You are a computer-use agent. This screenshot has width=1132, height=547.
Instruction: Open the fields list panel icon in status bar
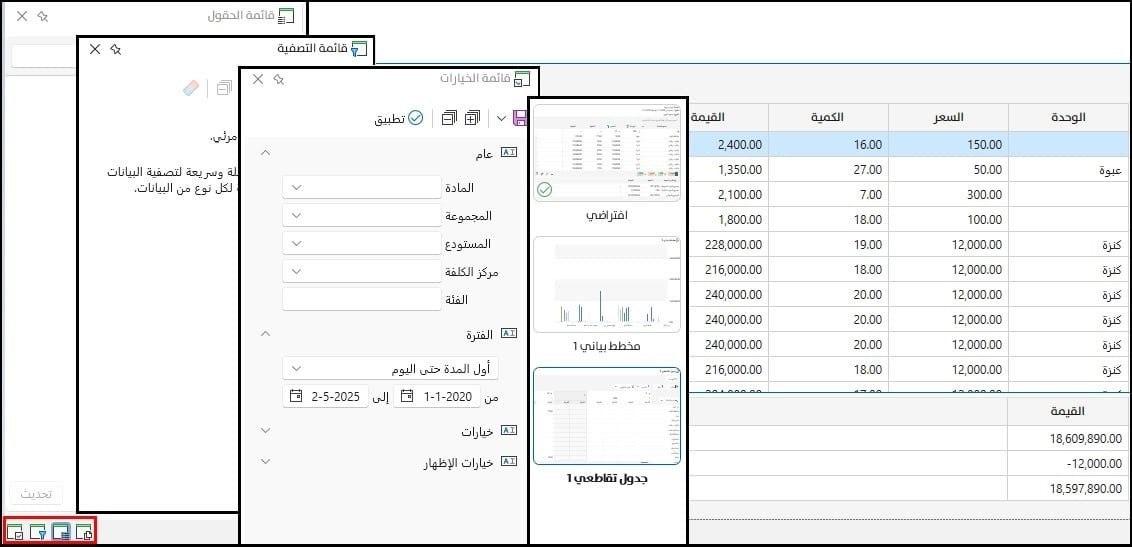[x=14, y=533]
